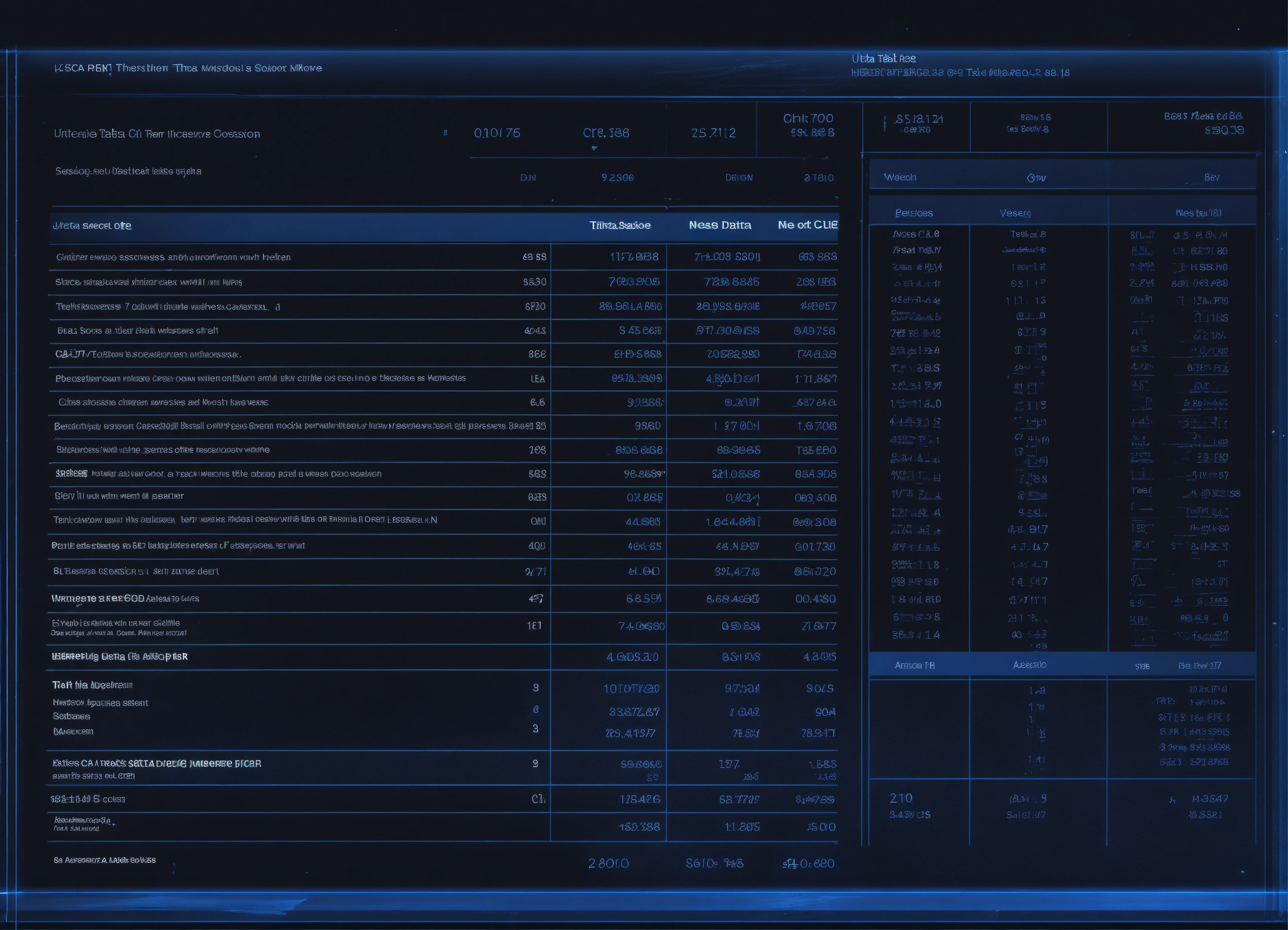This screenshot has width=1288, height=930.
Task: Click the Chk 700 summary box
Action: (808, 126)
